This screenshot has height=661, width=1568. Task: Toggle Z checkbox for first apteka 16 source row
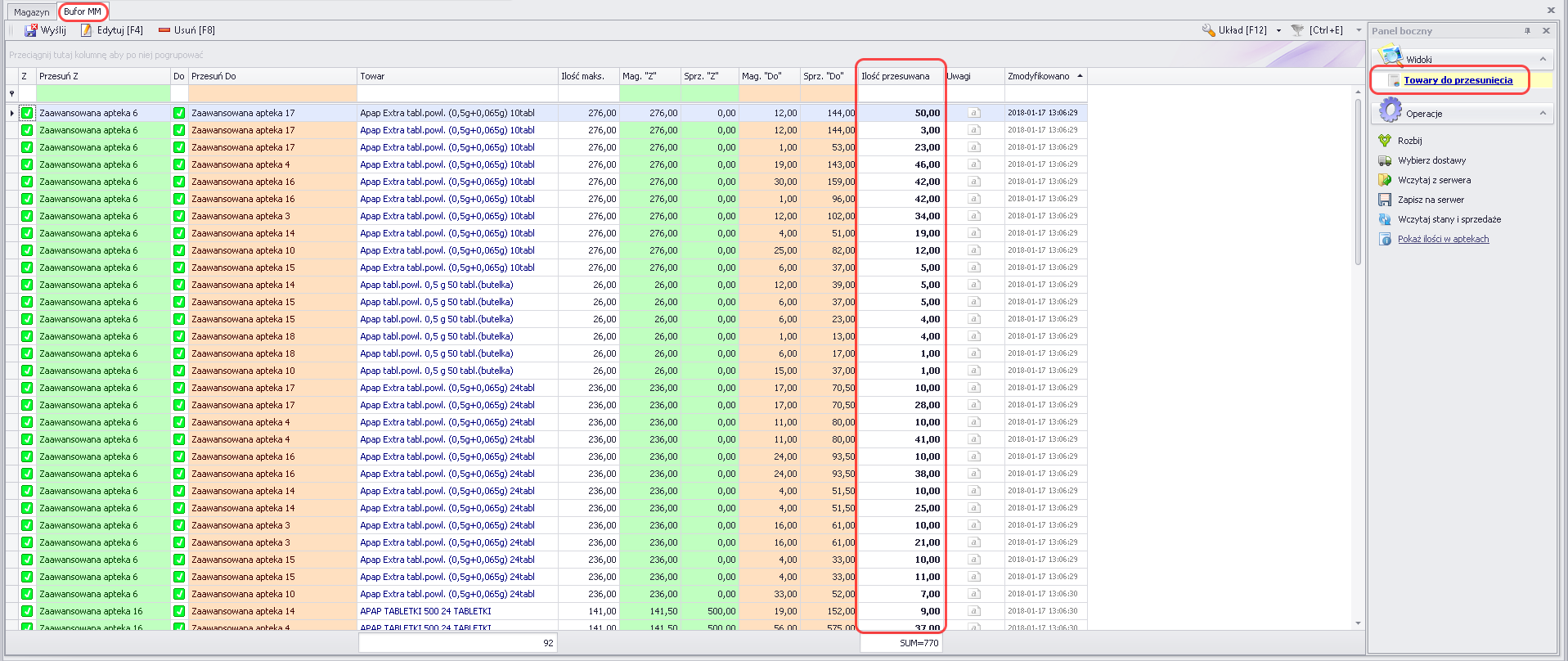[x=27, y=611]
